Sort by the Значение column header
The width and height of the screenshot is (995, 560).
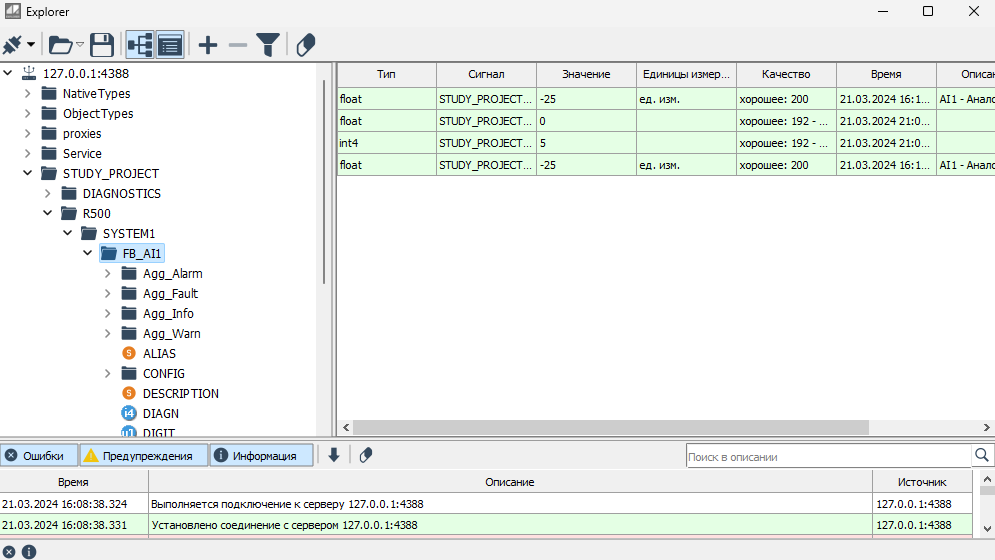586,75
